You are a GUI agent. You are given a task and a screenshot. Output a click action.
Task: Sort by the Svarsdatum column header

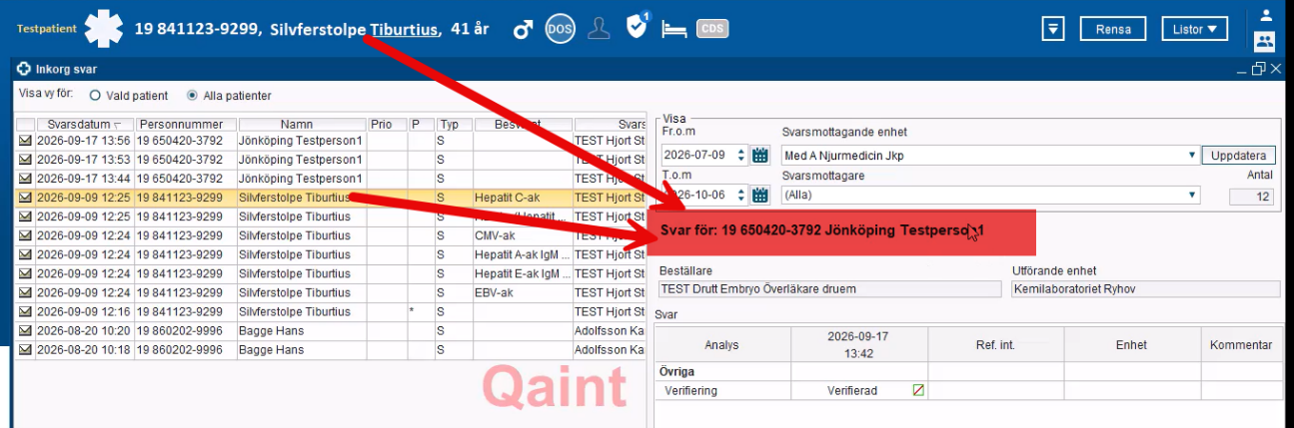click(85, 124)
